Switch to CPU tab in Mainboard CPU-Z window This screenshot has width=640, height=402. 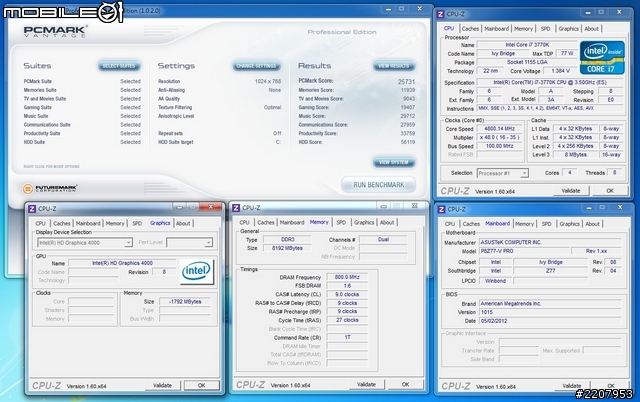(450, 224)
